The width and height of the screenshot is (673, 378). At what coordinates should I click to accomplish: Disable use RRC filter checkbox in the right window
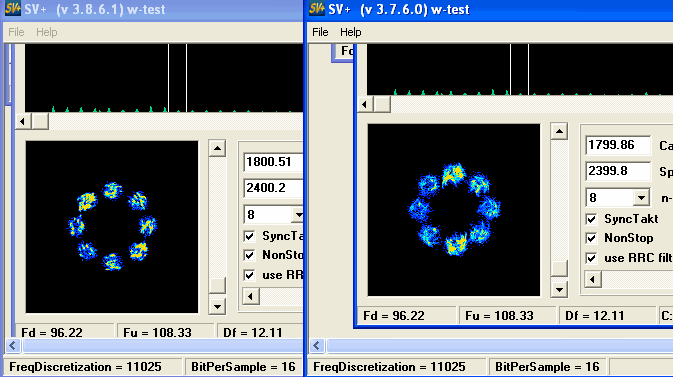tap(591, 258)
